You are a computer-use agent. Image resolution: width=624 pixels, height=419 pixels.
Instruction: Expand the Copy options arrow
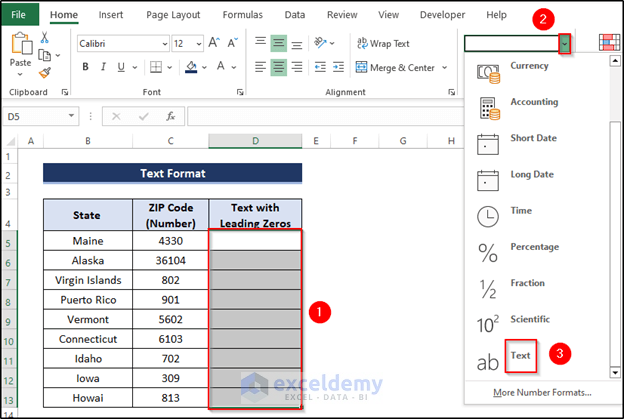click(58, 55)
